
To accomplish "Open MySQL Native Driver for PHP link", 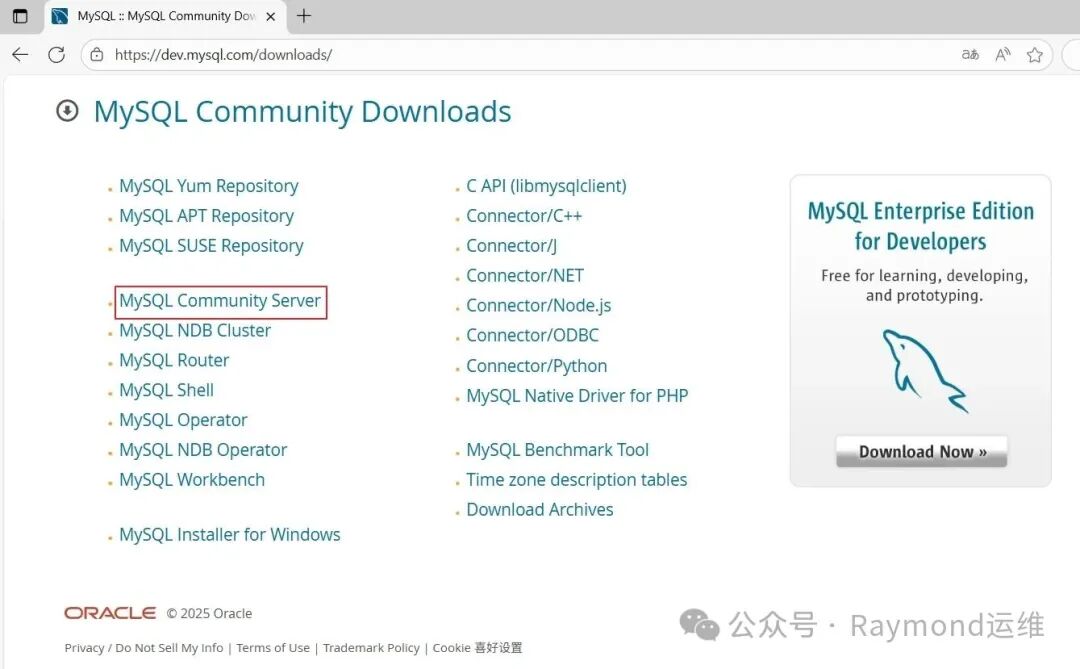I will (577, 395).
